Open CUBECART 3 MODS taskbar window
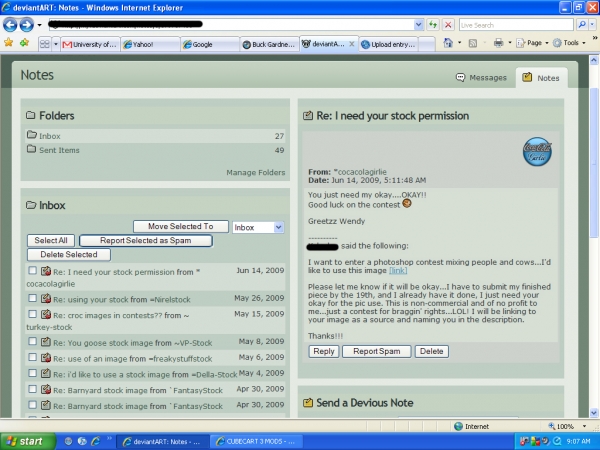 [x=256, y=441]
